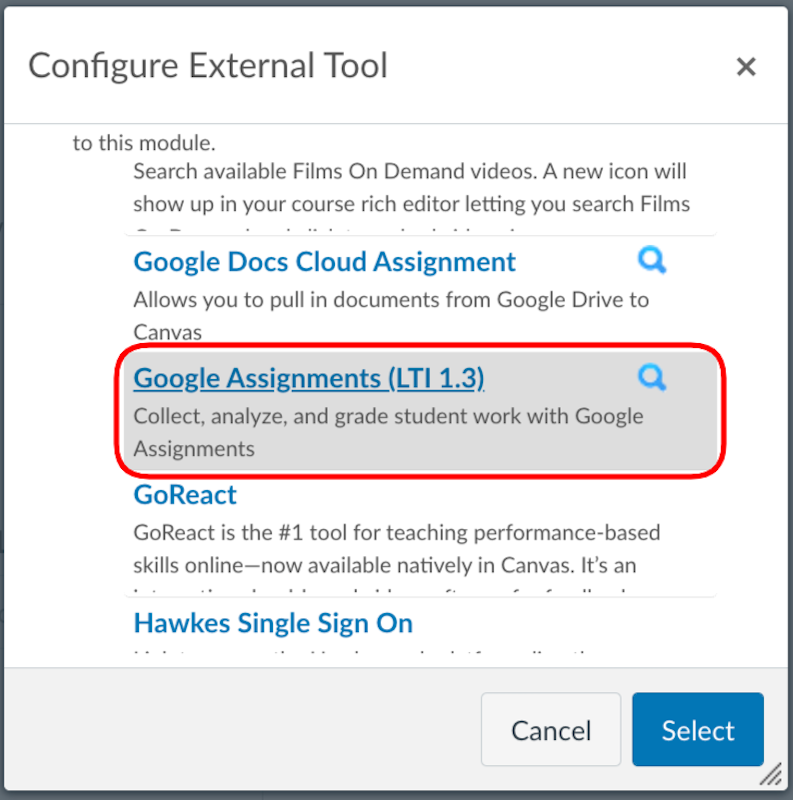This screenshot has height=800, width=793.
Task: Close the Configure External Tool dialog
Action: (745, 67)
